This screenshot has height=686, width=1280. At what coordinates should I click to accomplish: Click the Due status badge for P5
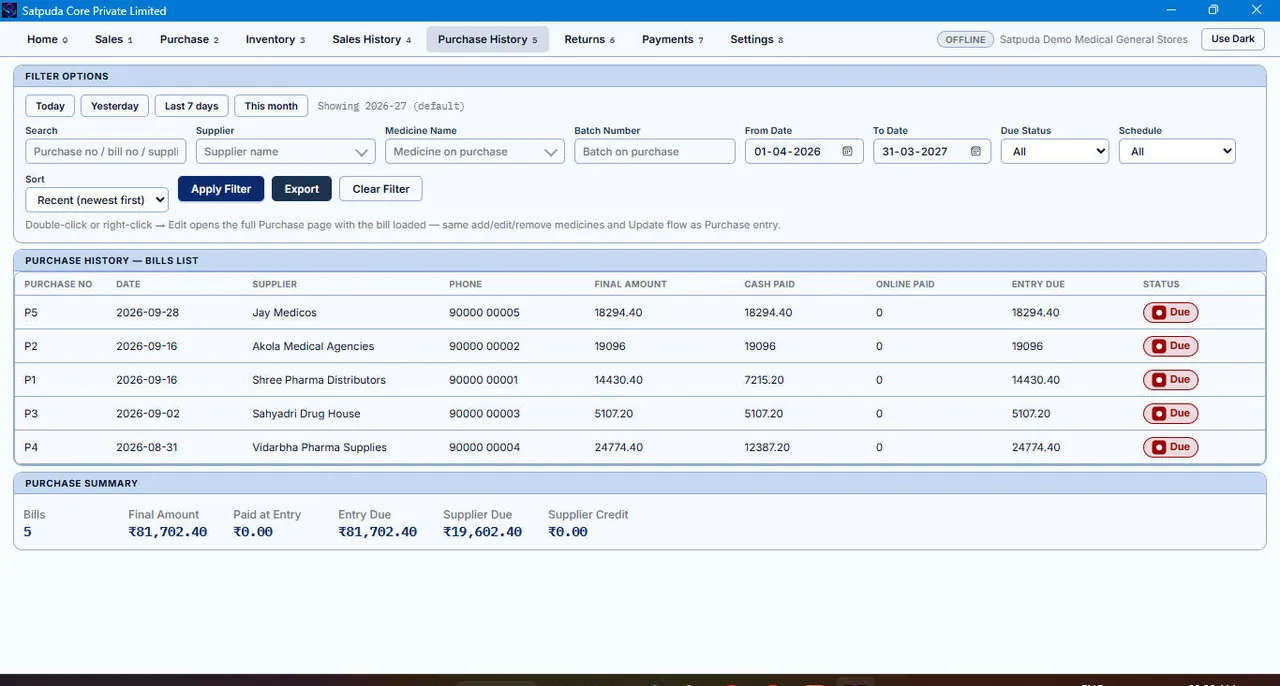1170,313
